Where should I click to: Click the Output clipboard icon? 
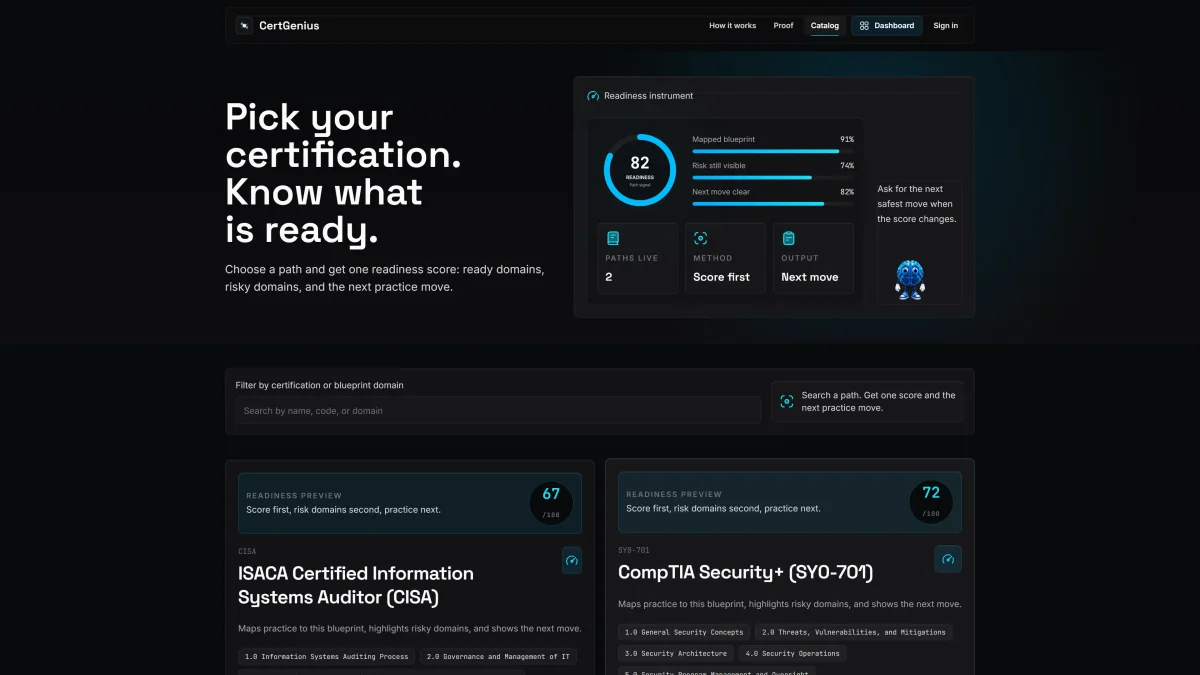(788, 238)
